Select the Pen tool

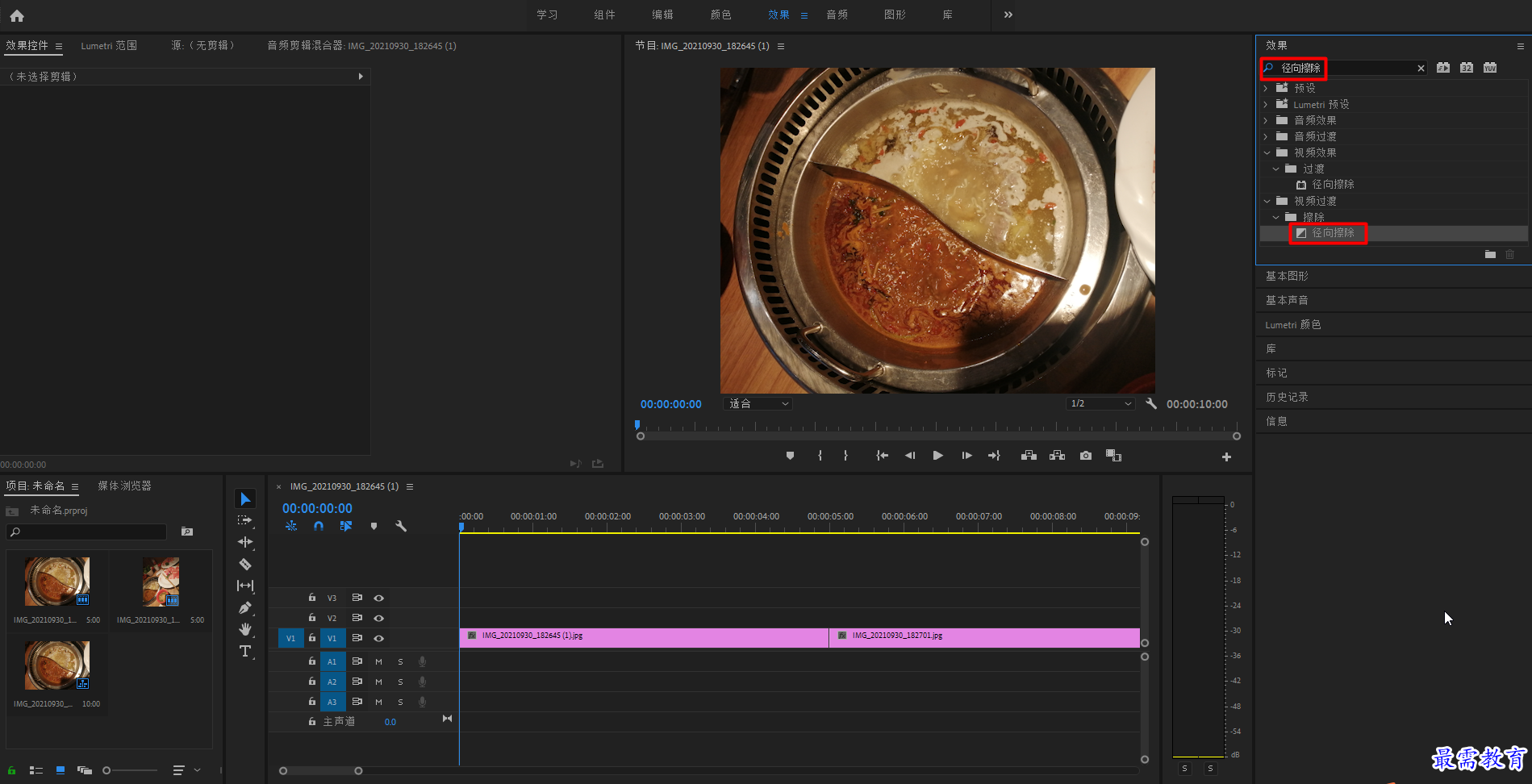[x=245, y=607]
